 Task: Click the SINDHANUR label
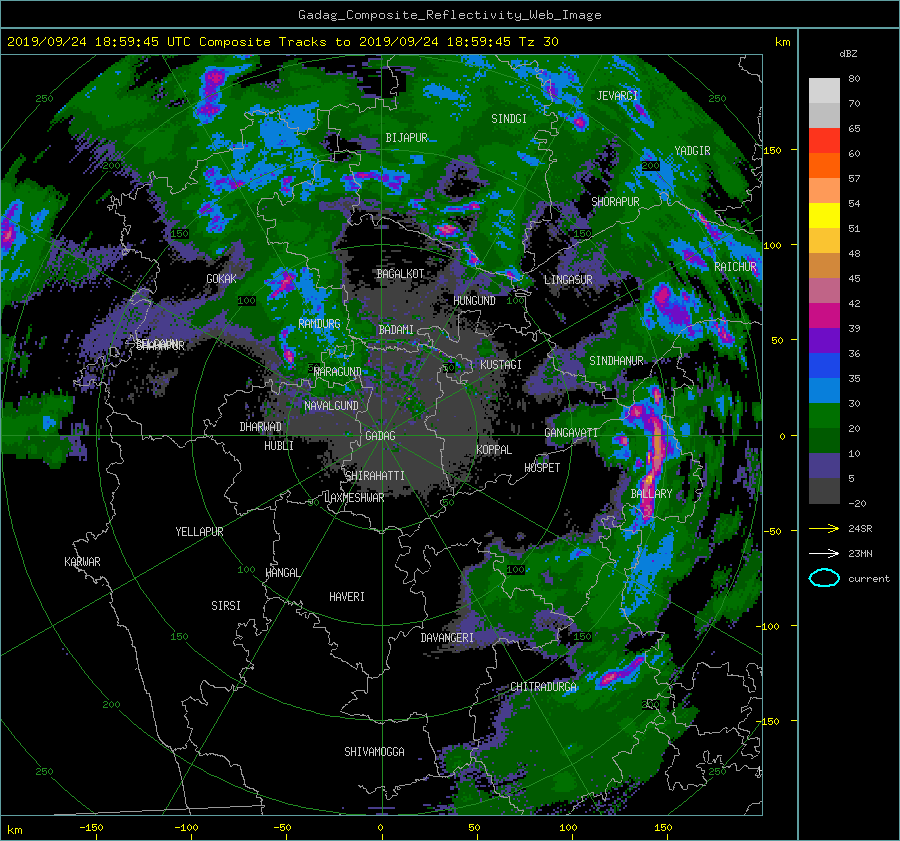point(616,361)
